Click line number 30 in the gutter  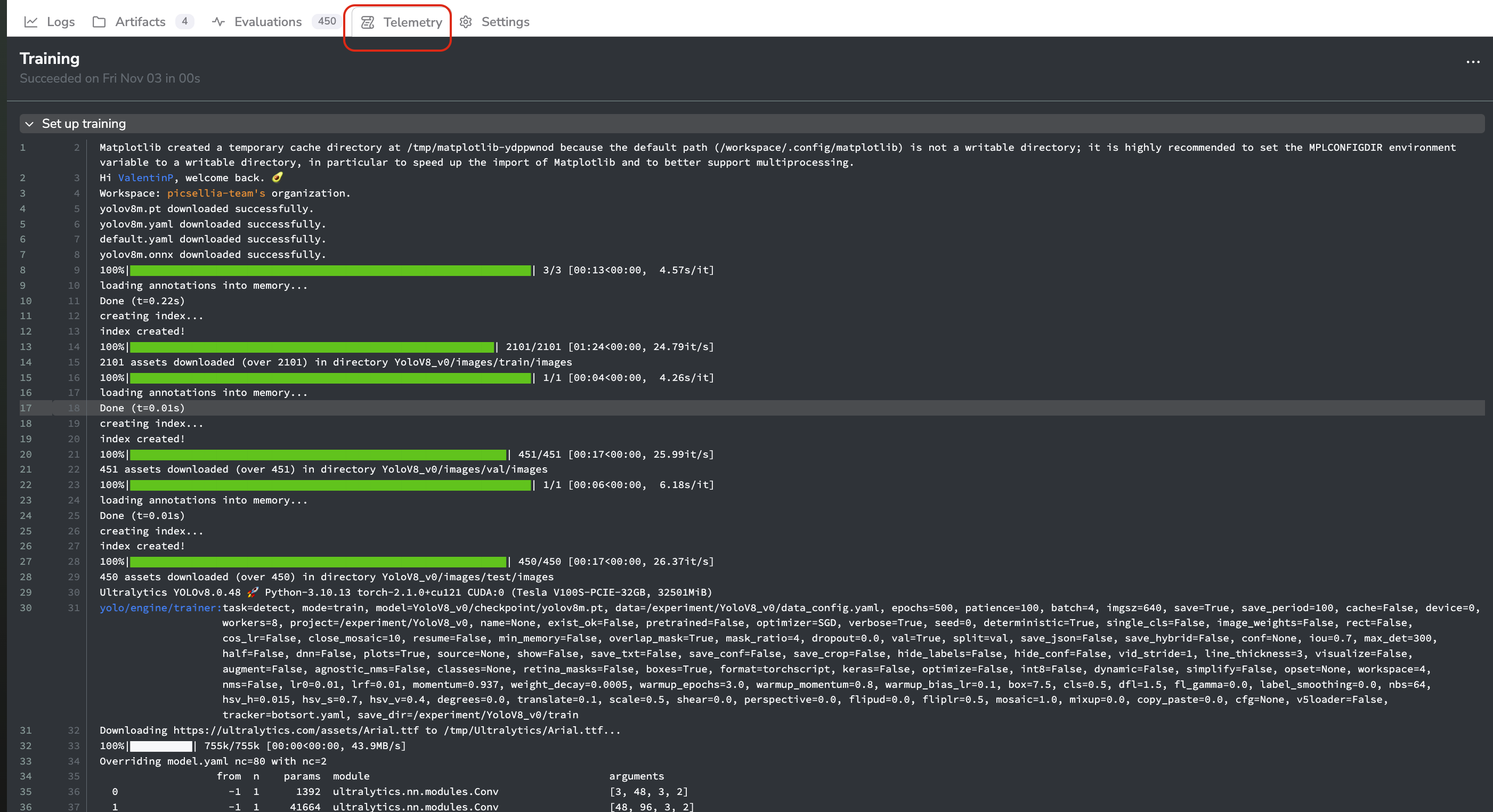26,608
